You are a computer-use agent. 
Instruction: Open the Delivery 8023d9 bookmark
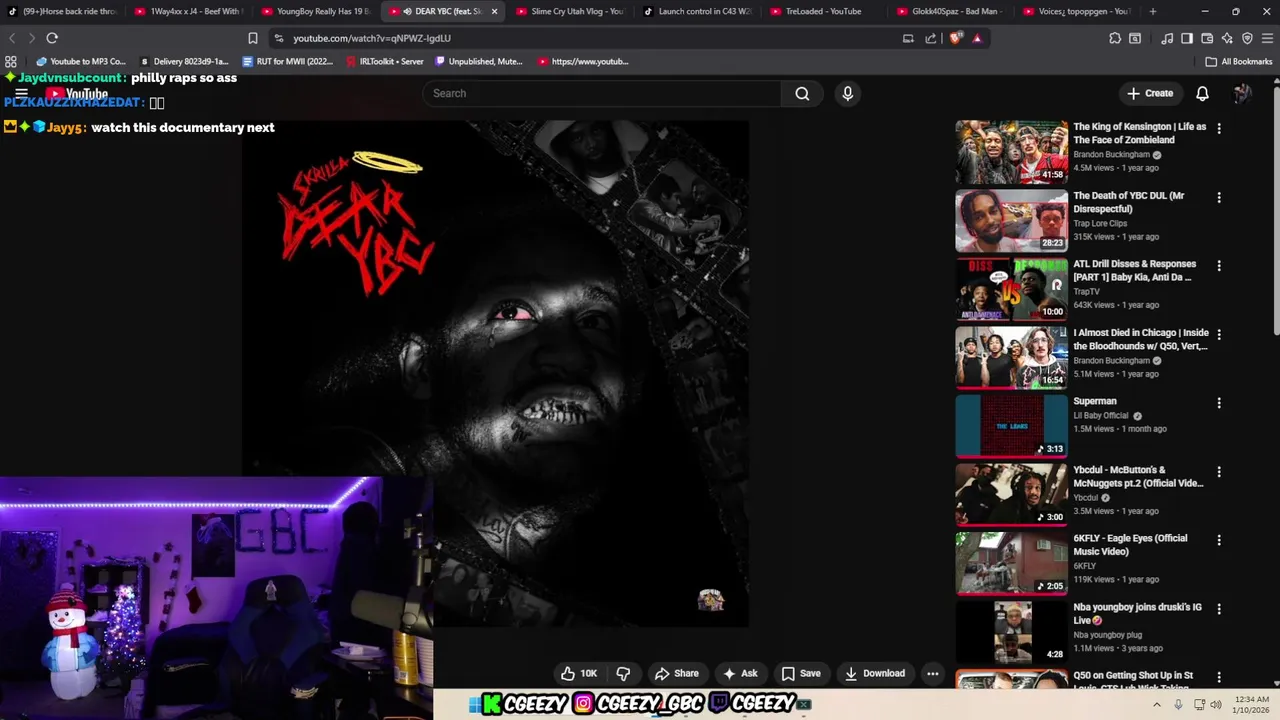click(184, 61)
